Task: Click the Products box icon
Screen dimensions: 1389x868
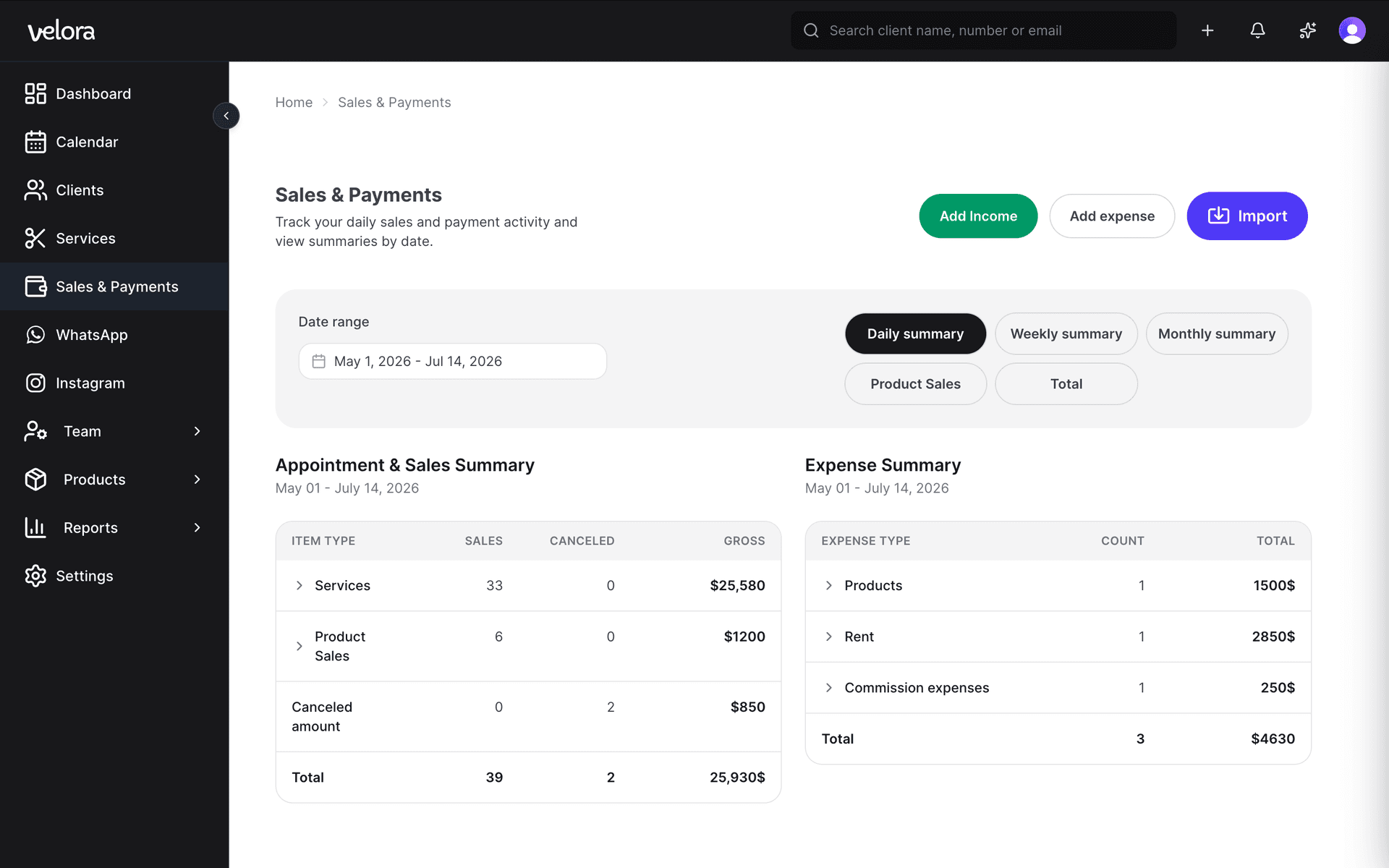Action: click(x=35, y=480)
